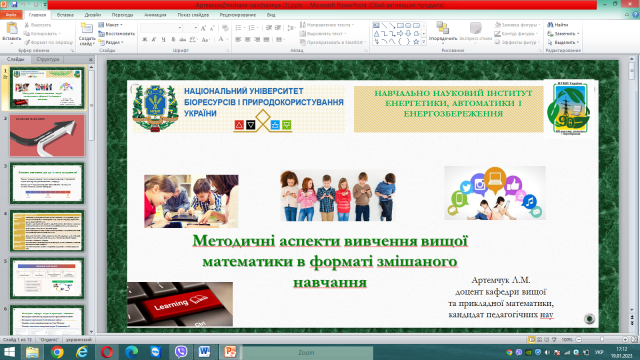The image size is (640, 360).
Task: Expand the shapes gallery More arrow
Action: click(424, 42)
